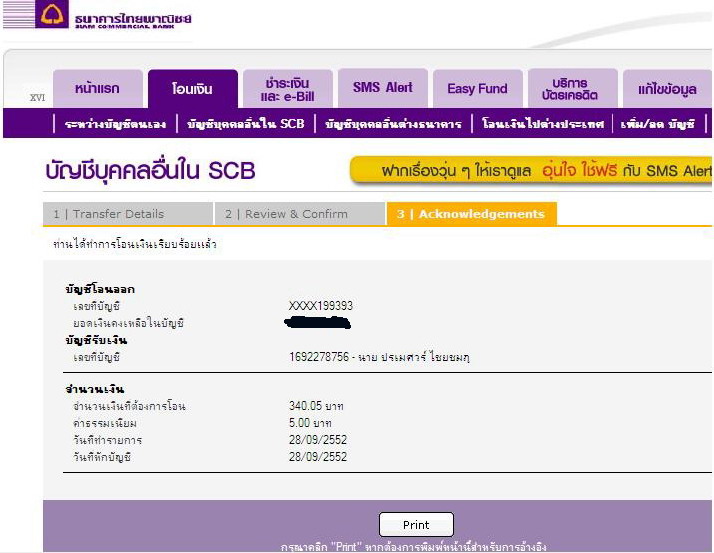The image size is (714, 553).
Task: Open the Easy Fund tab
Action: pyautogui.click(x=478, y=88)
